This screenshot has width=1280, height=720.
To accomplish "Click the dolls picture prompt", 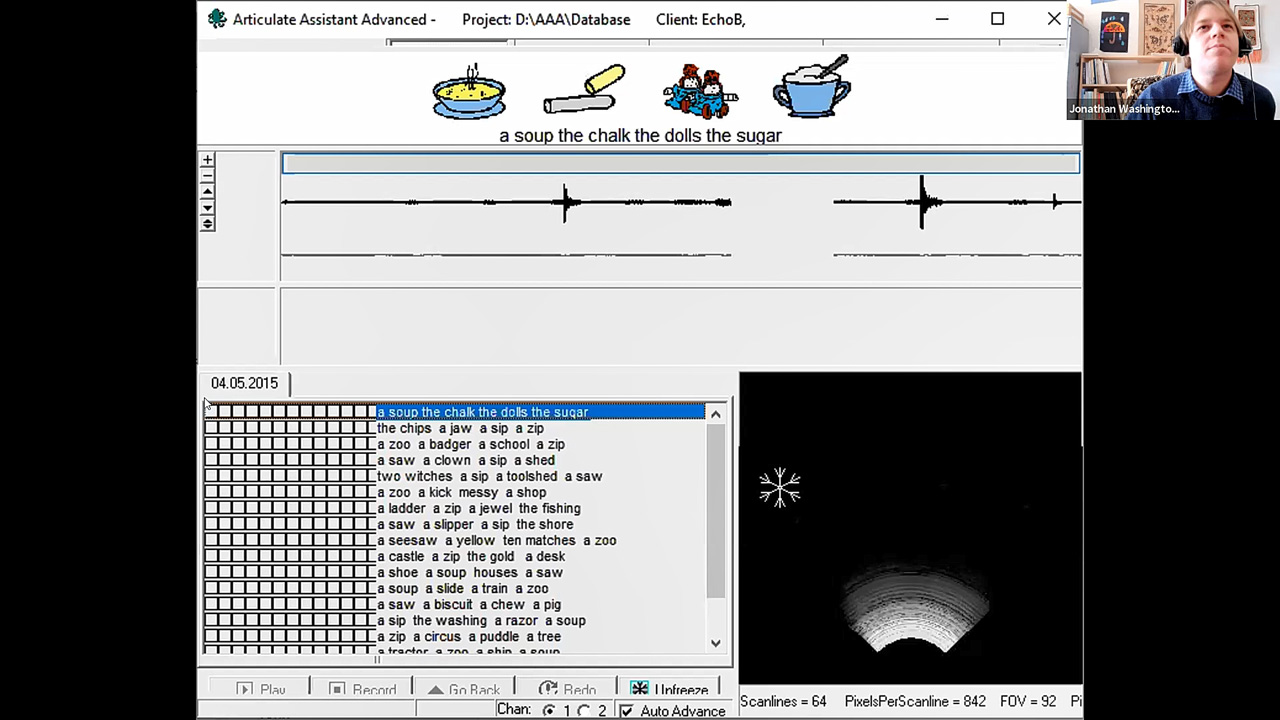I will point(699,92).
